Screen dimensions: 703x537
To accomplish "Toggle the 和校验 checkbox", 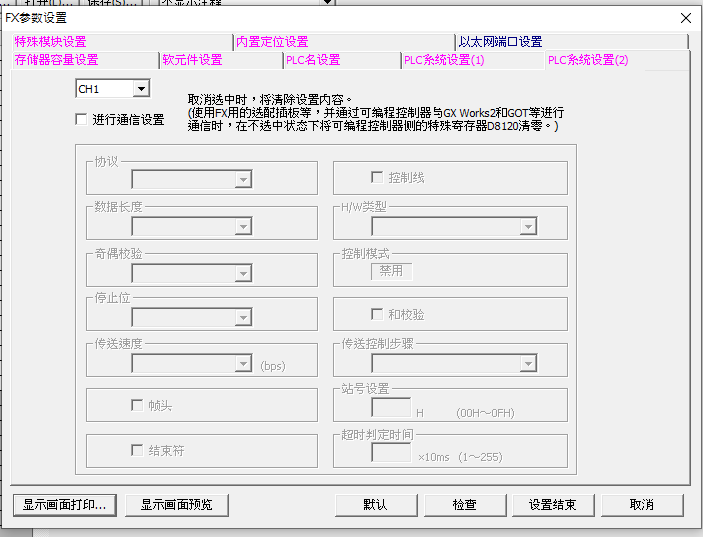I will 377,314.
